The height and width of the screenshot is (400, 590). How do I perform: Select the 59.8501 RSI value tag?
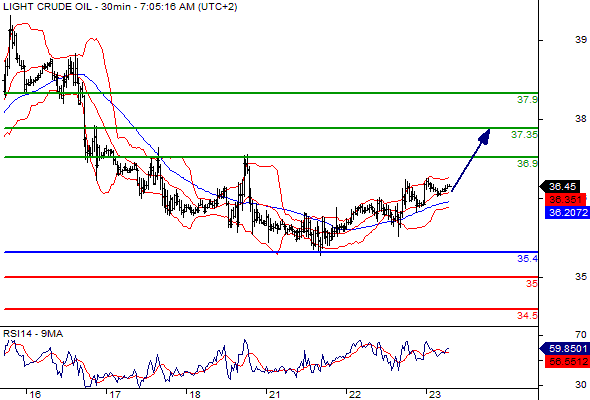(564, 348)
